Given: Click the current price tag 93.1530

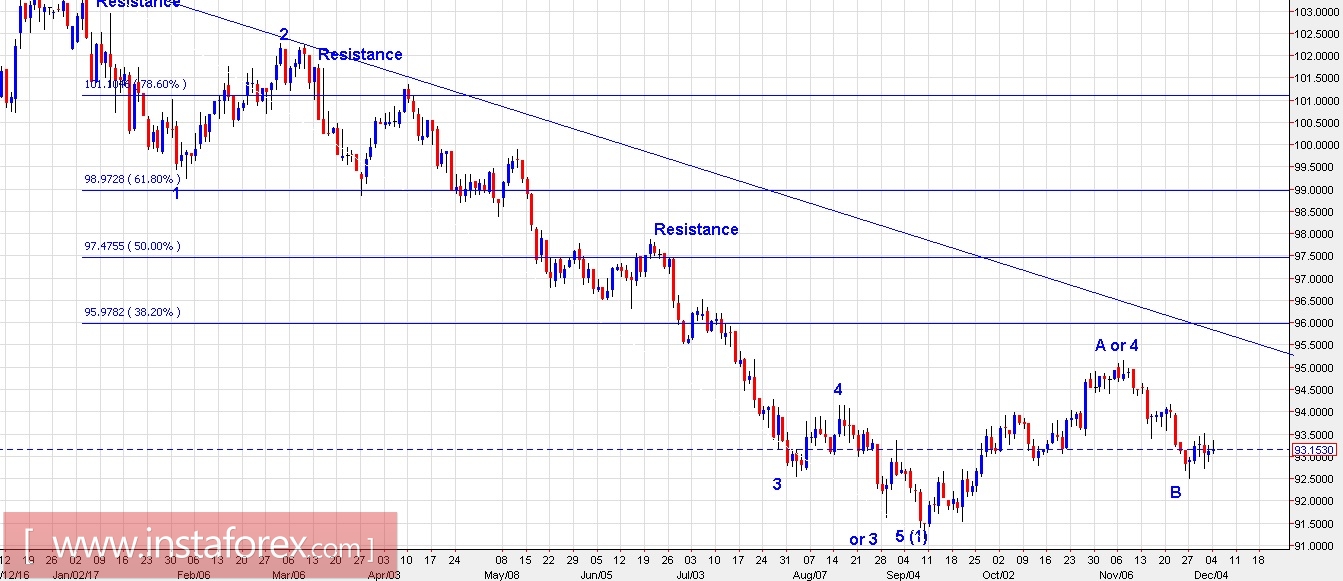Looking at the screenshot, I should tap(1315, 450).
